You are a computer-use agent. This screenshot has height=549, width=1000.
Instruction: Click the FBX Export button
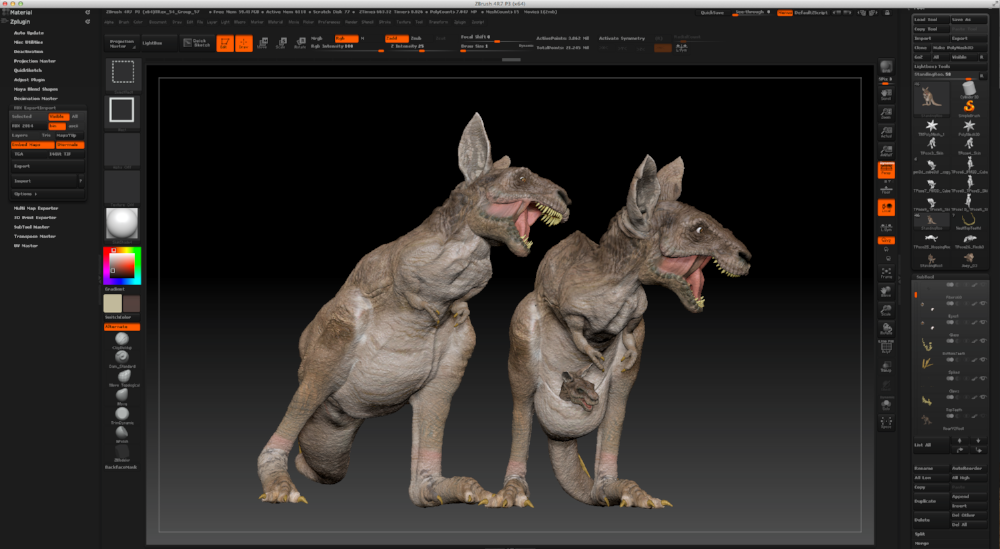pos(48,166)
